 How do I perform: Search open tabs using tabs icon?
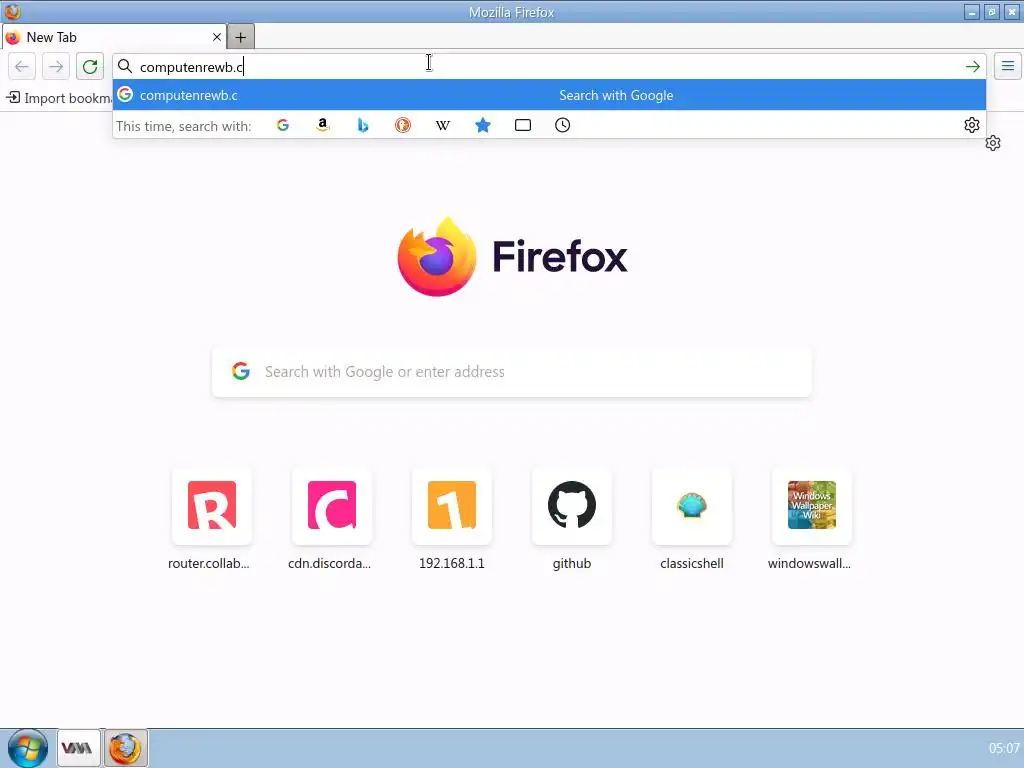pyautogui.click(x=522, y=125)
